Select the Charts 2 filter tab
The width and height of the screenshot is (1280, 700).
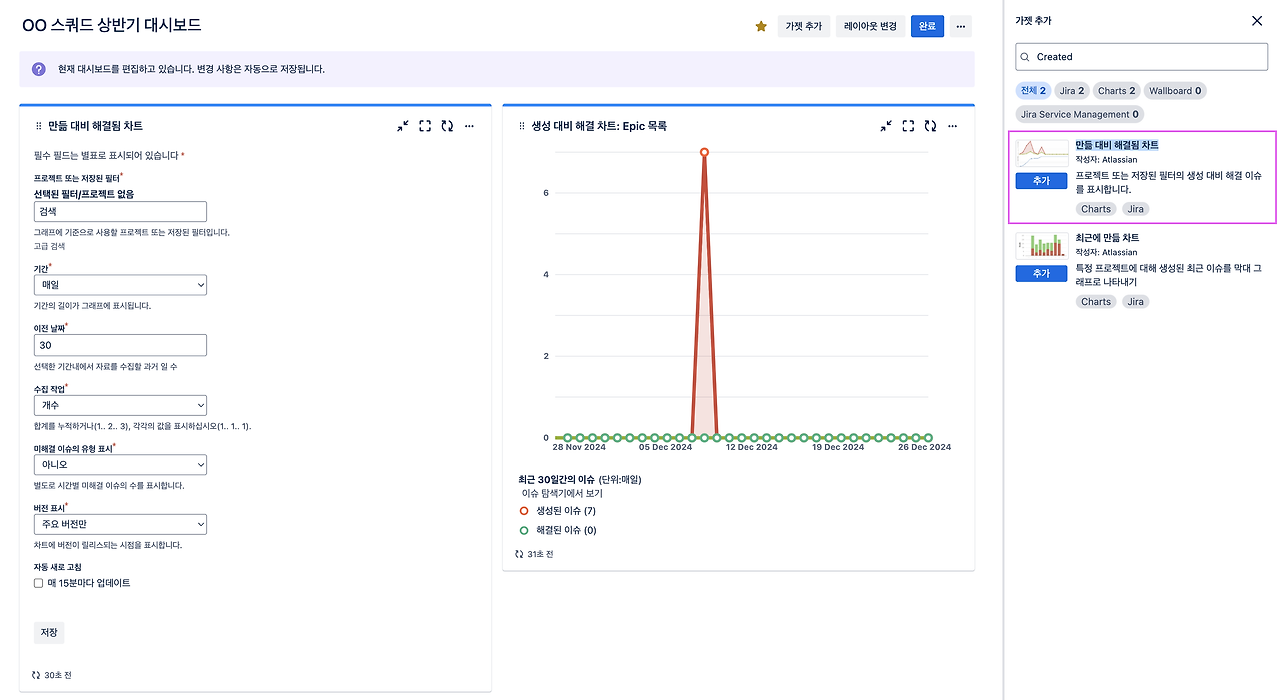1116,91
